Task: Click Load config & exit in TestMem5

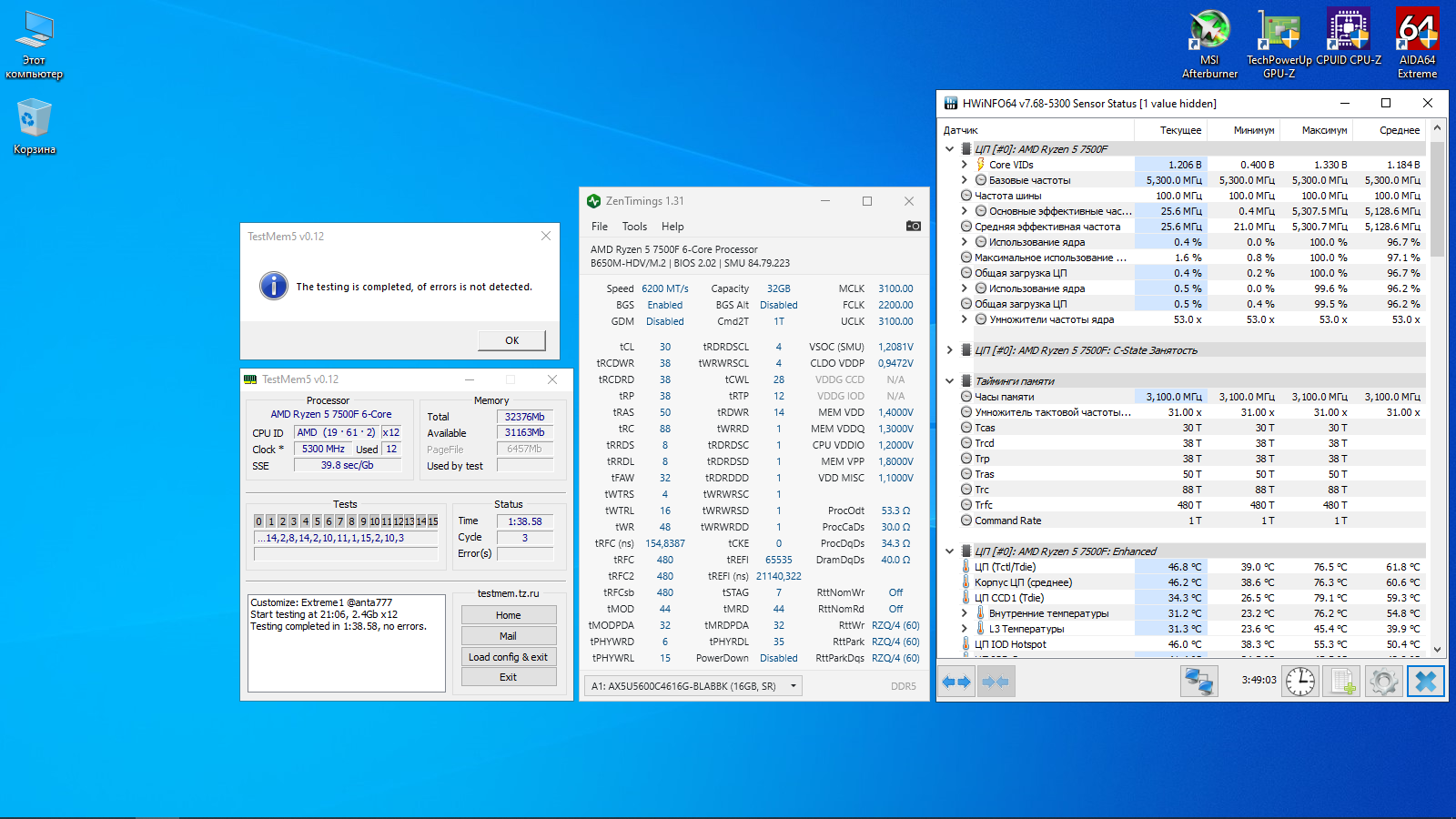Action: pyautogui.click(x=509, y=657)
